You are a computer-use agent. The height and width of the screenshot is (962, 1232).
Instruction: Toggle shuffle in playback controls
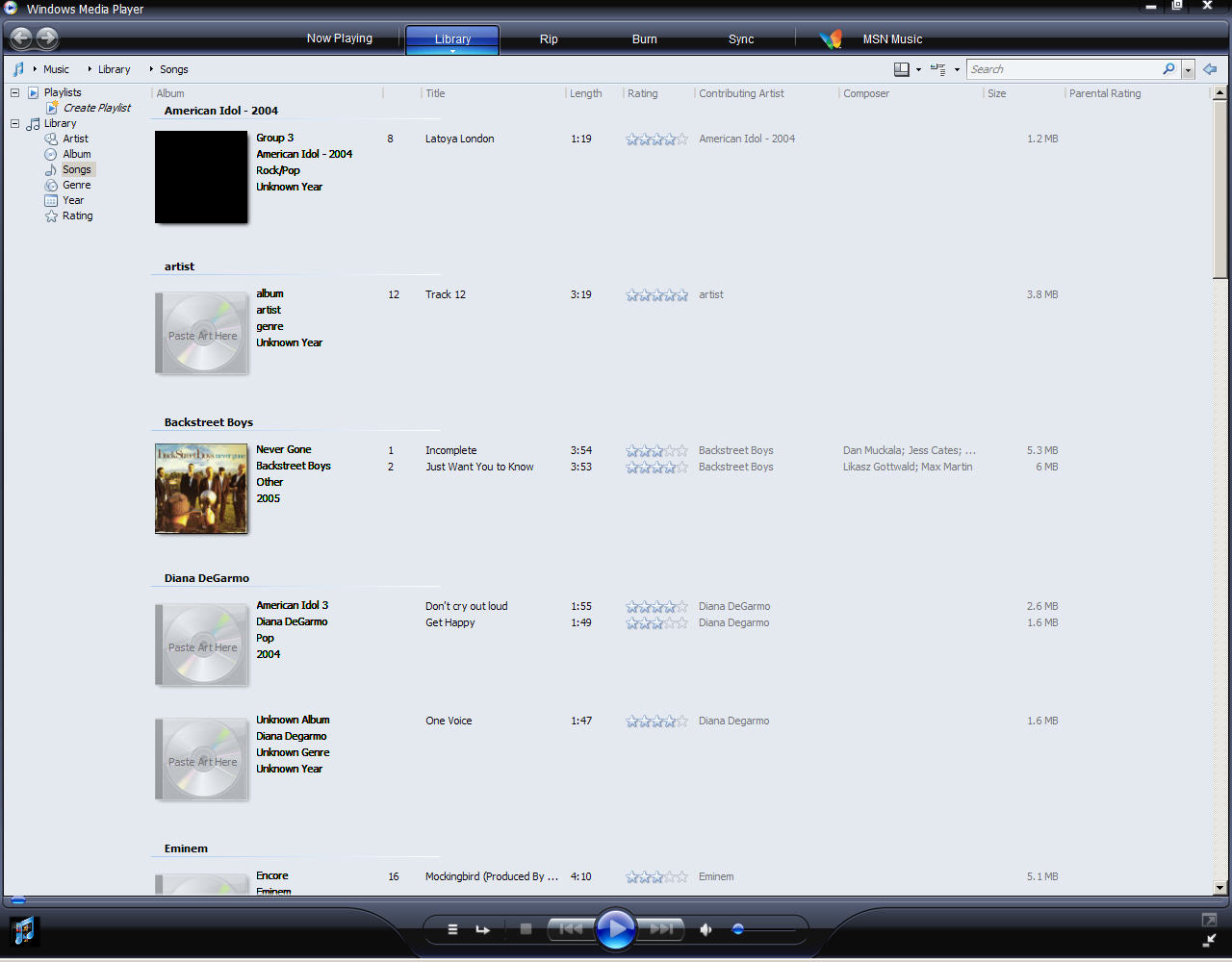point(452,929)
